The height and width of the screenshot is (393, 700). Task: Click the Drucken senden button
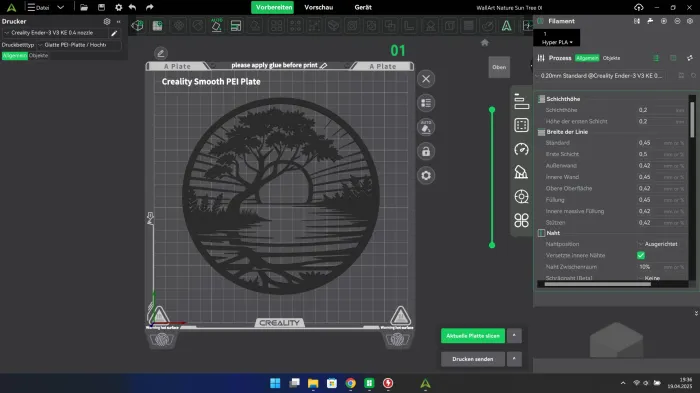473,359
